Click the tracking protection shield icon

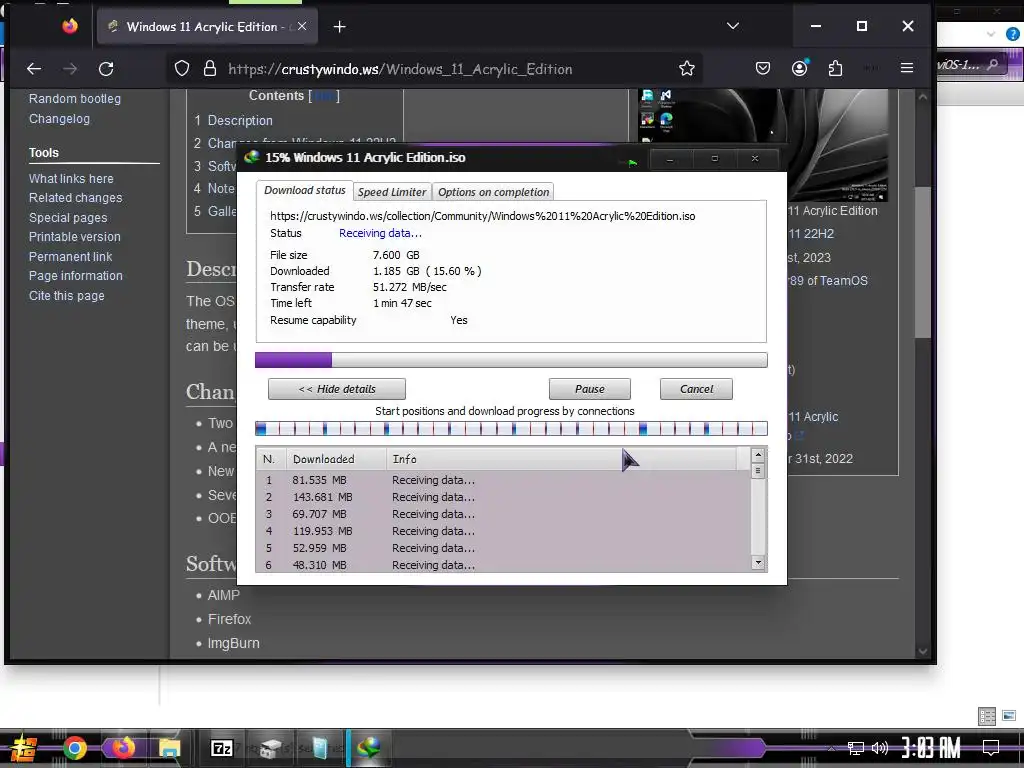pyautogui.click(x=182, y=69)
